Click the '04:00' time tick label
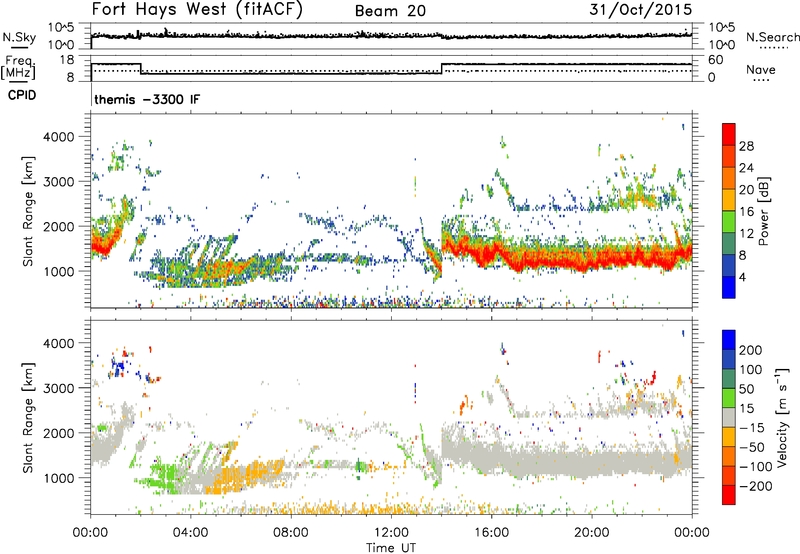800x554 pixels. pyautogui.click(x=190, y=533)
